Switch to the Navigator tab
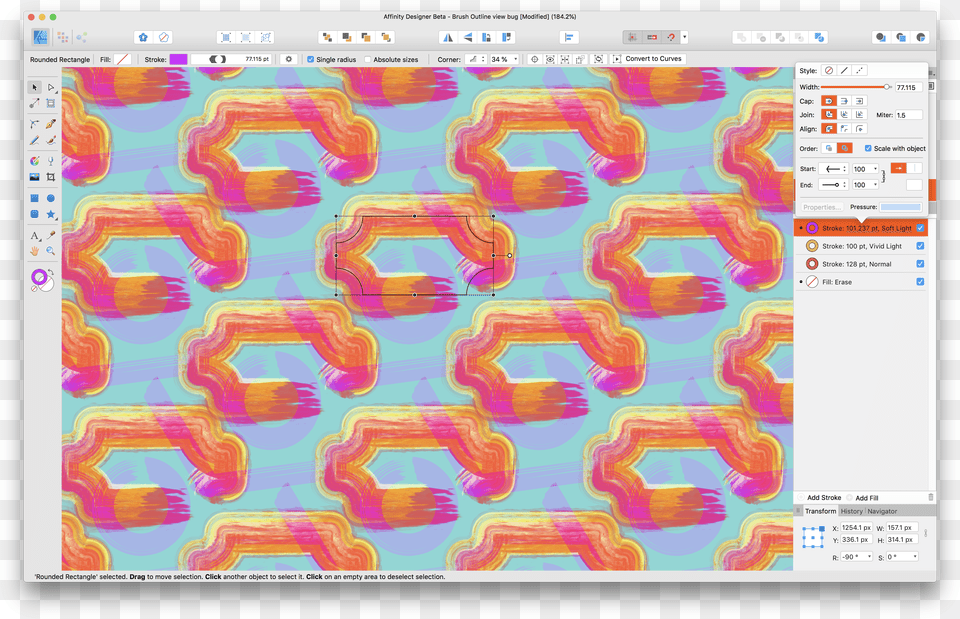960x619 pixels. coord(882,511)
